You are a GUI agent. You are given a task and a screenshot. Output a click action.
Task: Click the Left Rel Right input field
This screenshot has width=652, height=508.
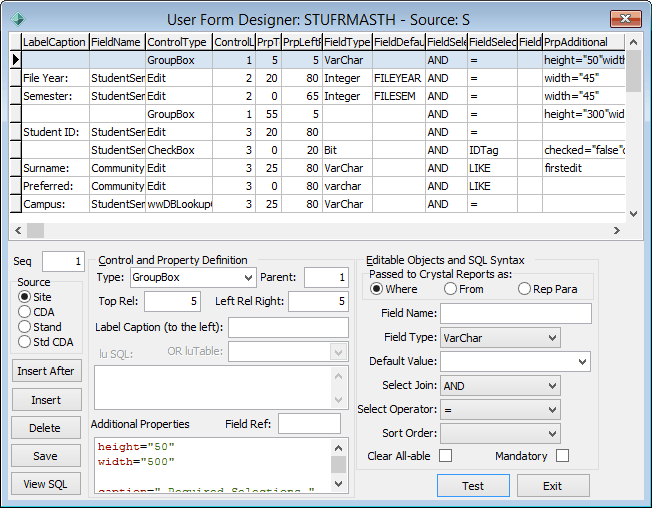[x=319, y=301]
